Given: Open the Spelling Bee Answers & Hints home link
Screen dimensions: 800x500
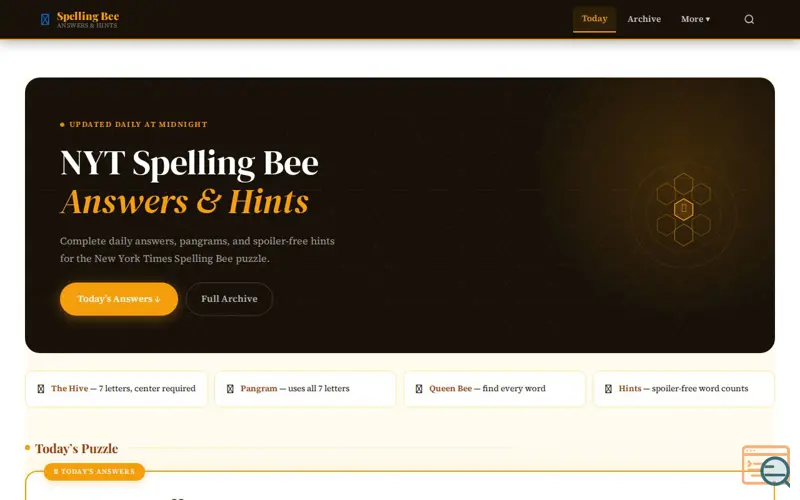Looking at the screenshot, I should 80,19.
